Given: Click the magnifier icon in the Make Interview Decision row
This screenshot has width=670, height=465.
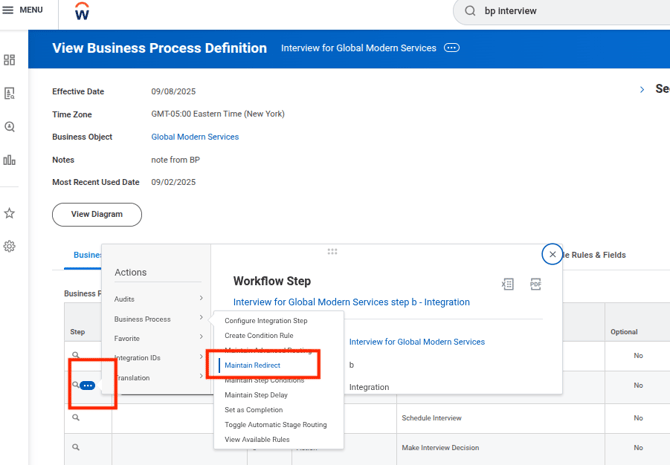Looking at the screenshot, I should pyautogui.click(x=76, y=447).
